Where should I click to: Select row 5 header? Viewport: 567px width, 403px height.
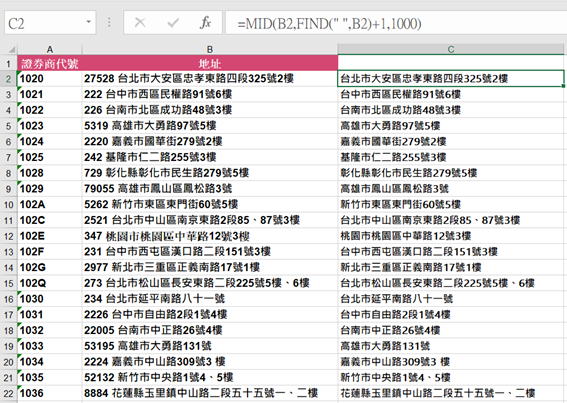(x=8, y=126)
